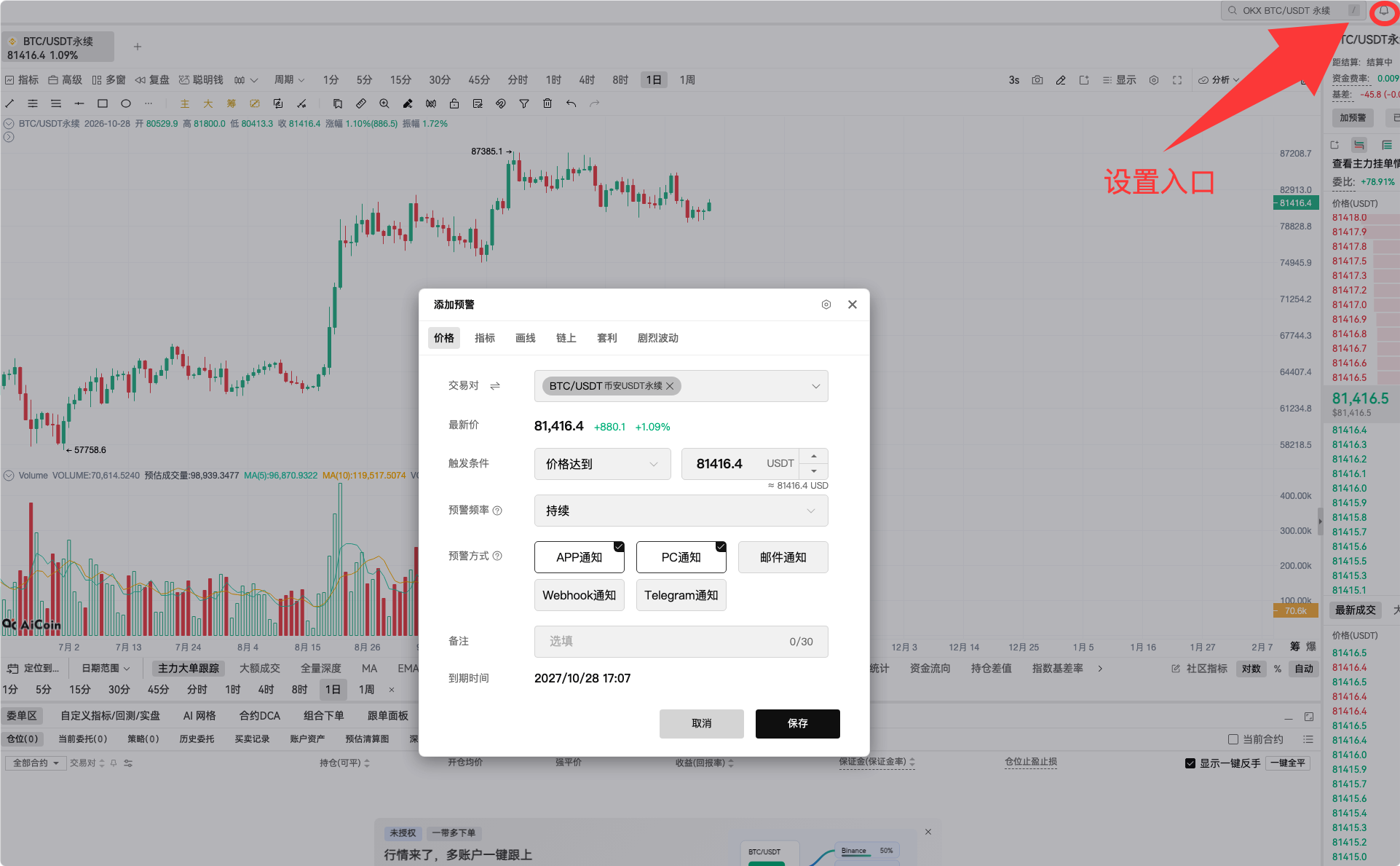Click the 取消 button

click(702, 723)
